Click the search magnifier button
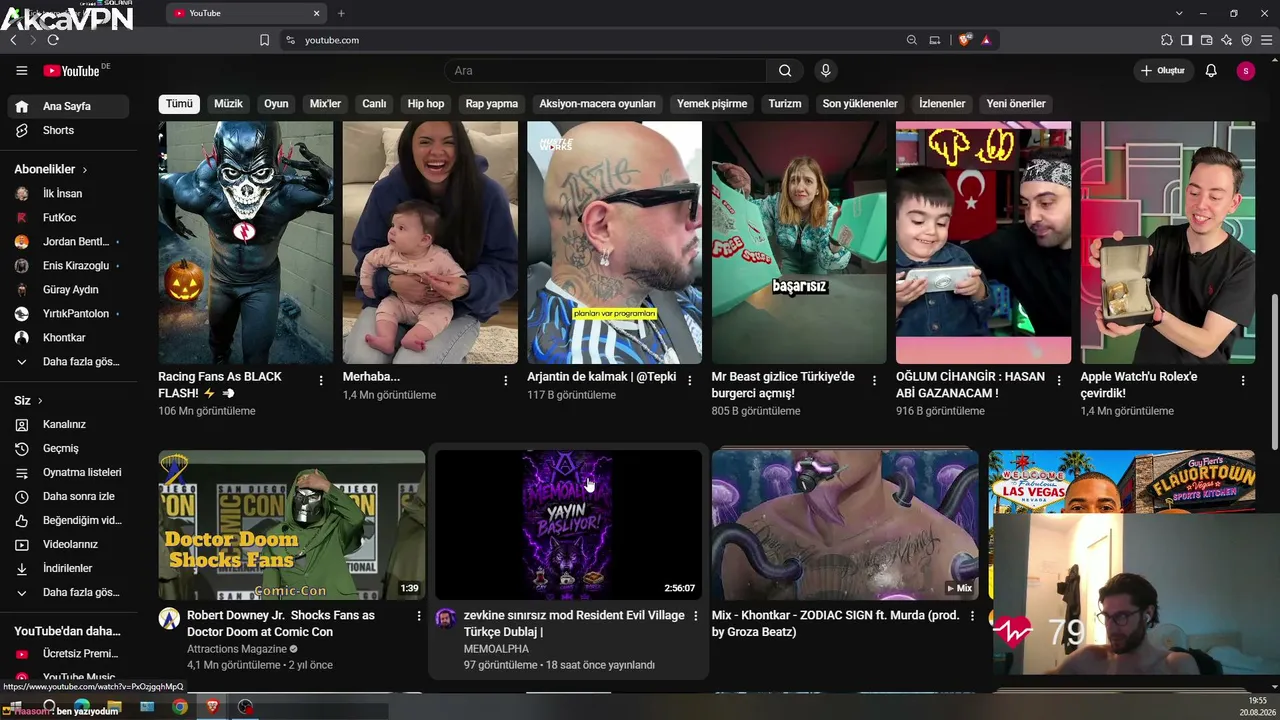 pyautogui.click(x=785, y=71)
